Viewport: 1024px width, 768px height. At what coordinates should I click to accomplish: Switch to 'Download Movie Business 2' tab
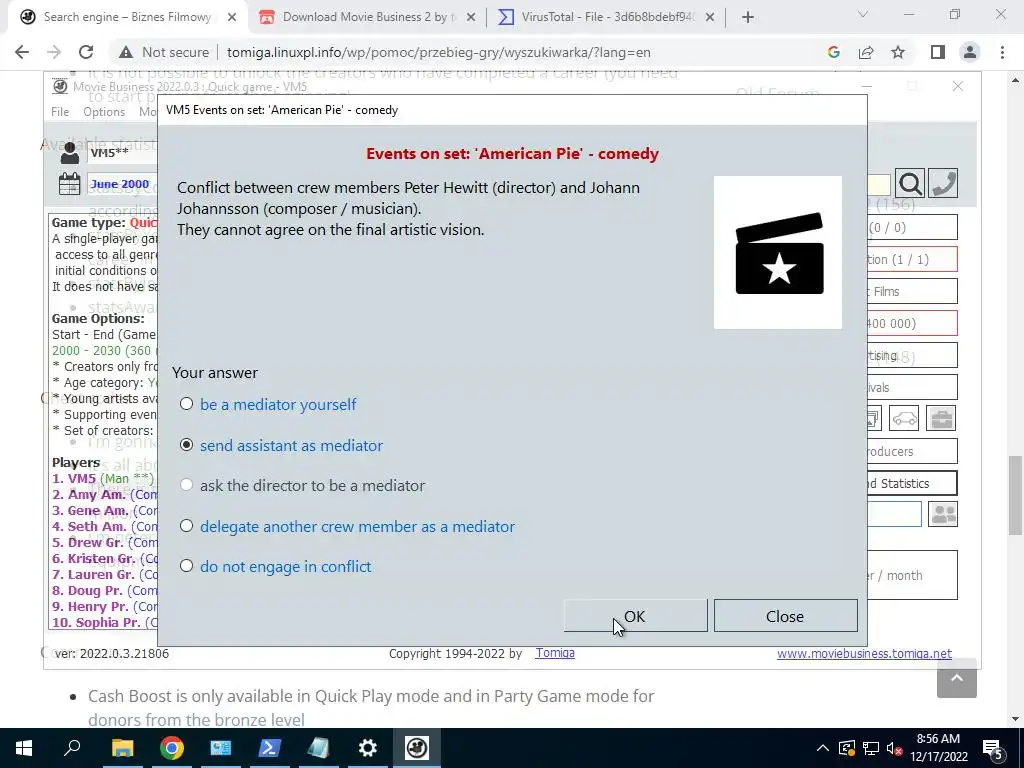tap(368, 17)
